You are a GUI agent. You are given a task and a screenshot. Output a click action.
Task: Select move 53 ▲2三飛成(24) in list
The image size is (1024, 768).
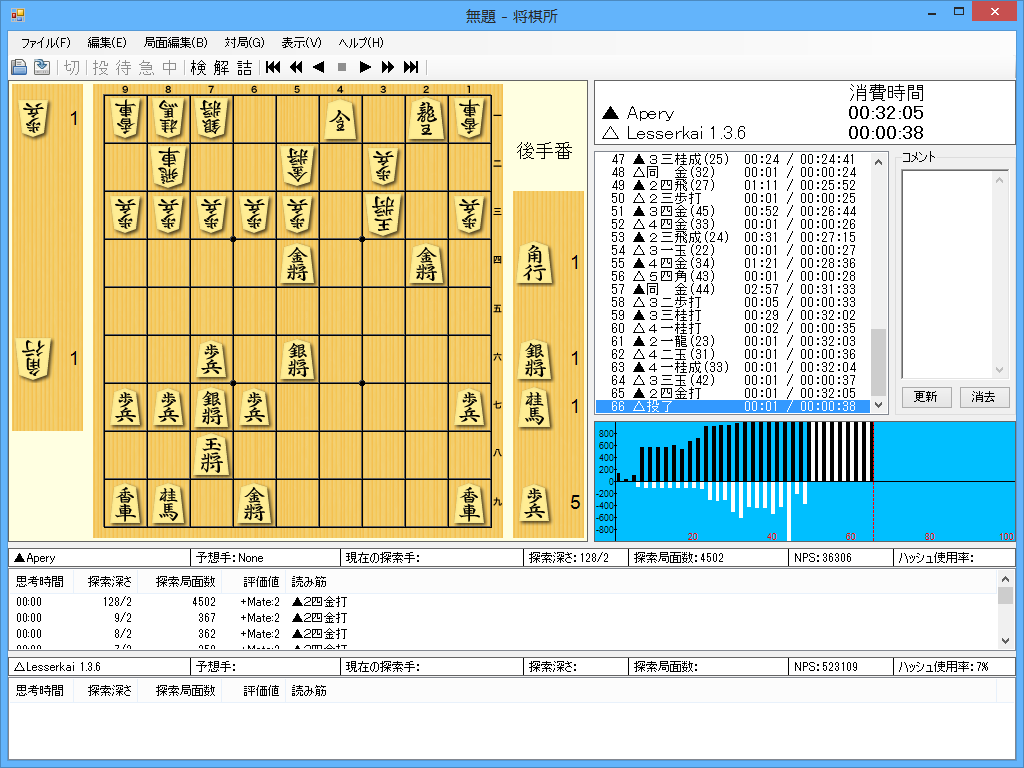733,237
